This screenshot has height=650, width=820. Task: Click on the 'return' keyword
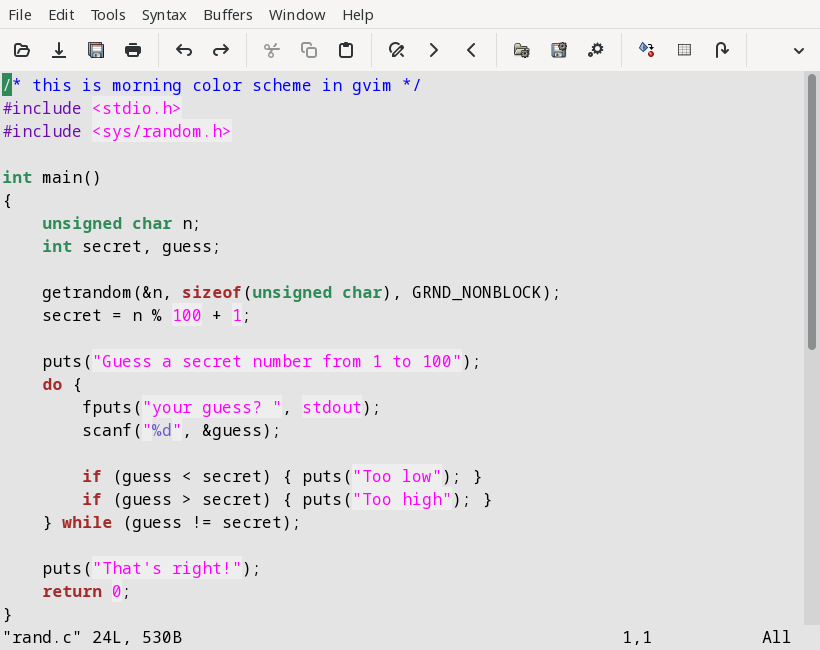click(x=72, y=591)
